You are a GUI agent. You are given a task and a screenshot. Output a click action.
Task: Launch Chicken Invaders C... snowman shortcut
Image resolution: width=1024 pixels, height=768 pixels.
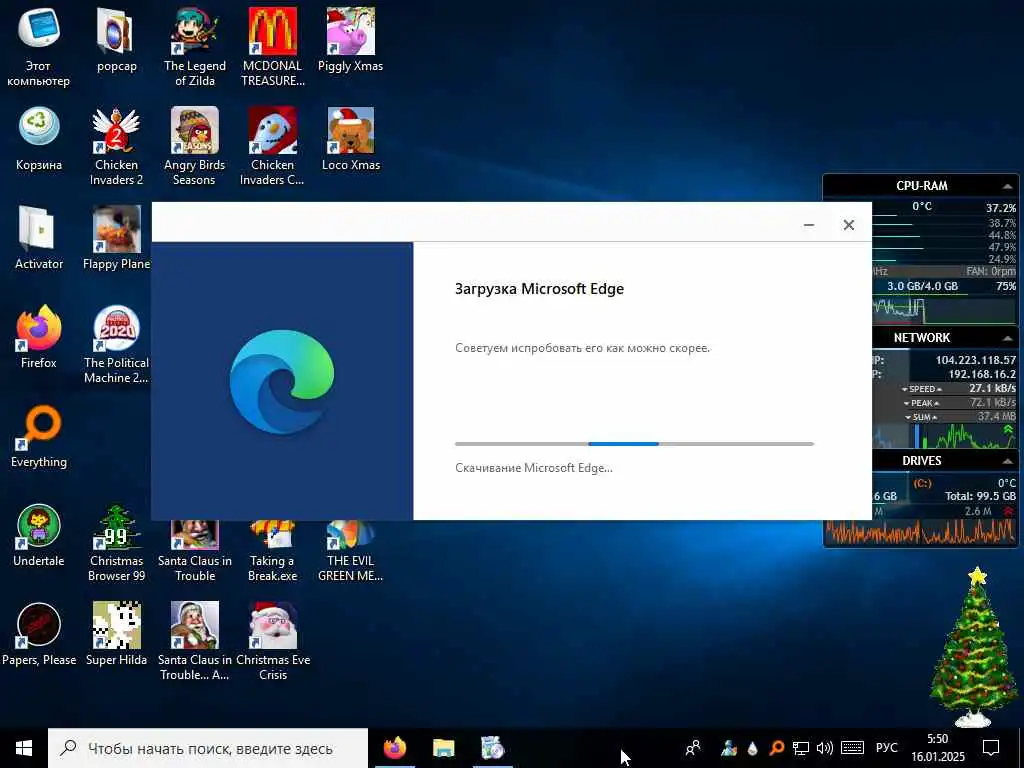(x=272, y=146)
